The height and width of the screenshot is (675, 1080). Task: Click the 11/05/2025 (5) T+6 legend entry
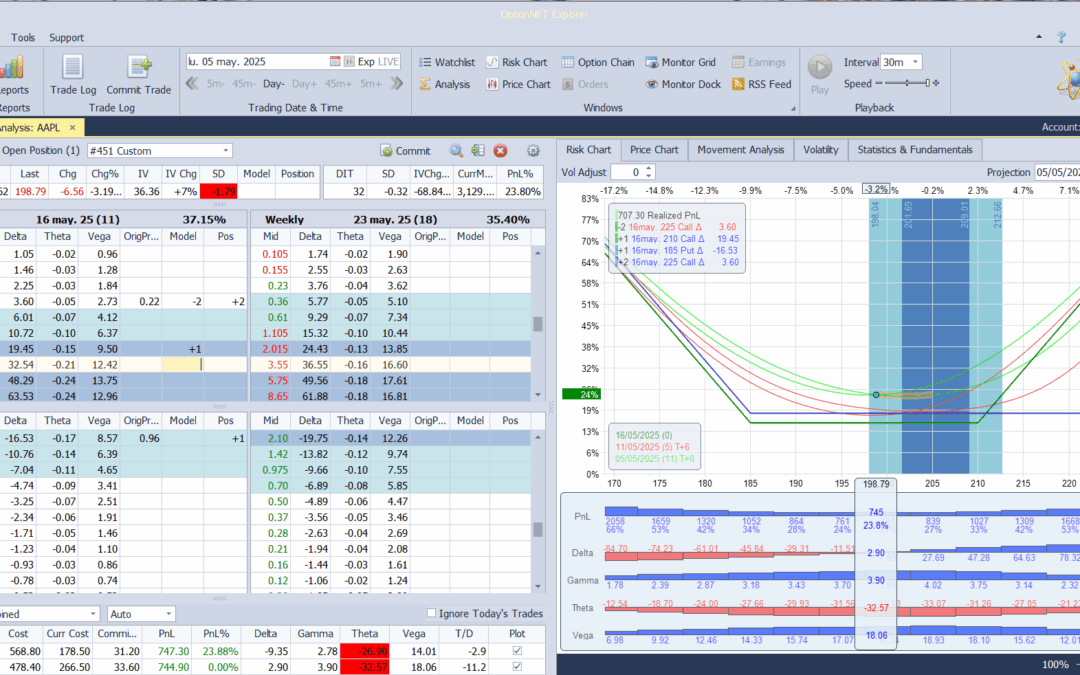(653, 447)
